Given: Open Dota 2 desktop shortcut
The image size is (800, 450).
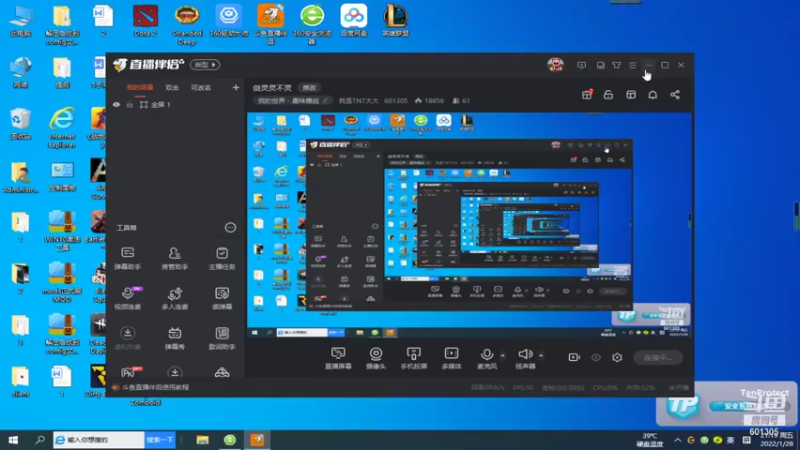Looking at the screenshot, I should coord(145,20).
